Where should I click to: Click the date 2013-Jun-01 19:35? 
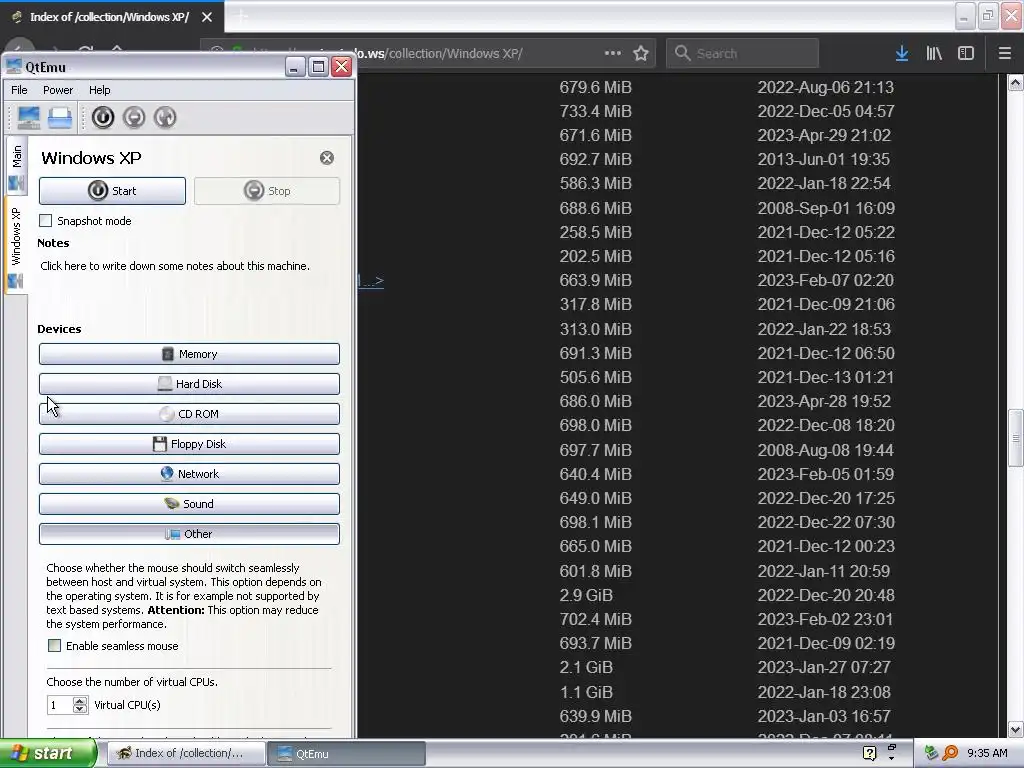(823, 159)
